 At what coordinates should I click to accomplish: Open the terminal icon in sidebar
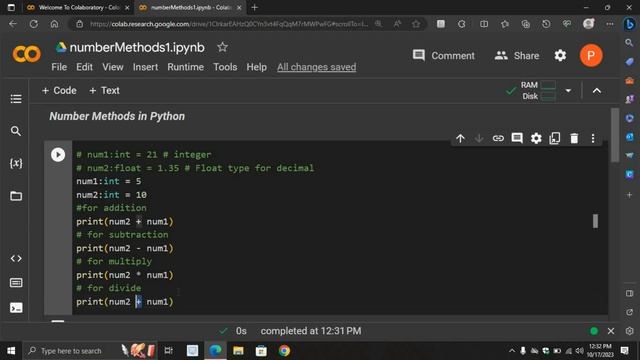[16, 308]
